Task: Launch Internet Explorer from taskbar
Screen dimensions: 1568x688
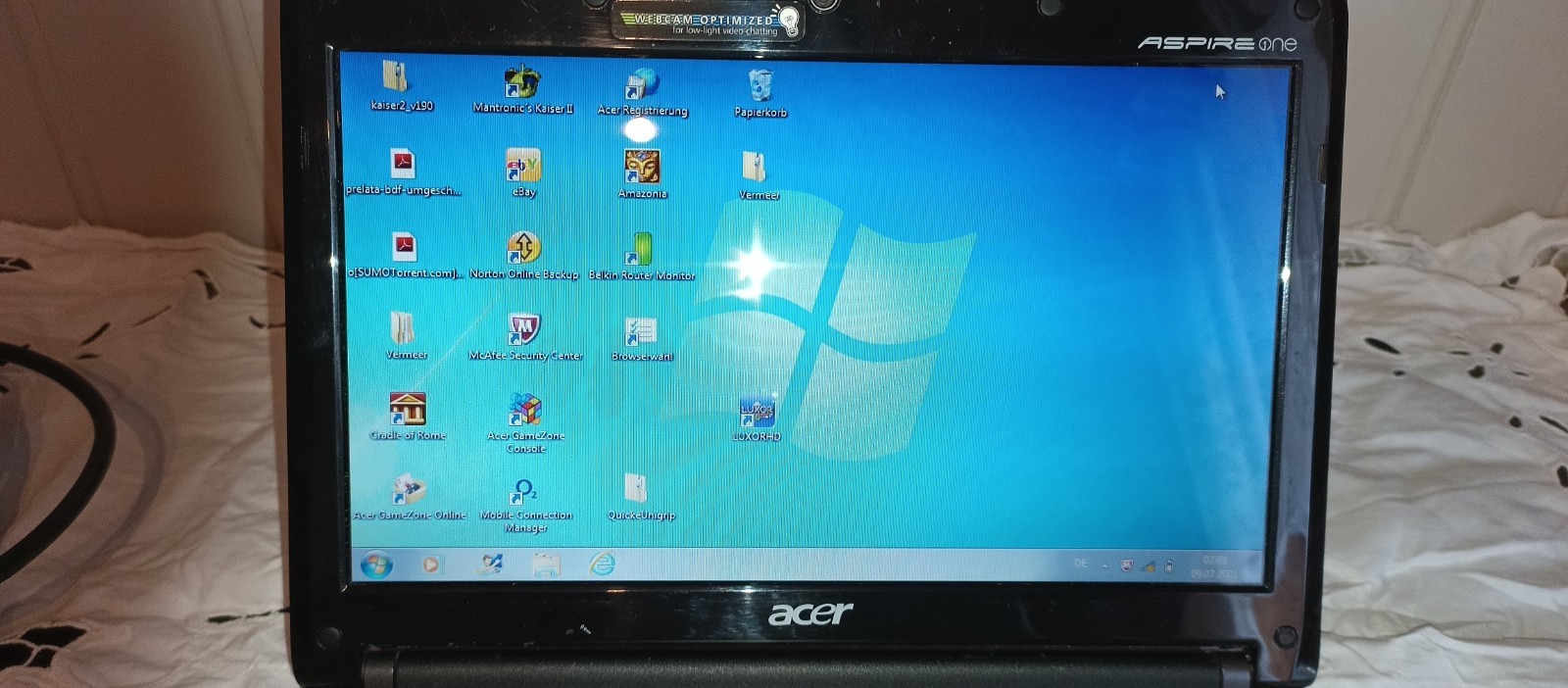Action: point(602,564)
